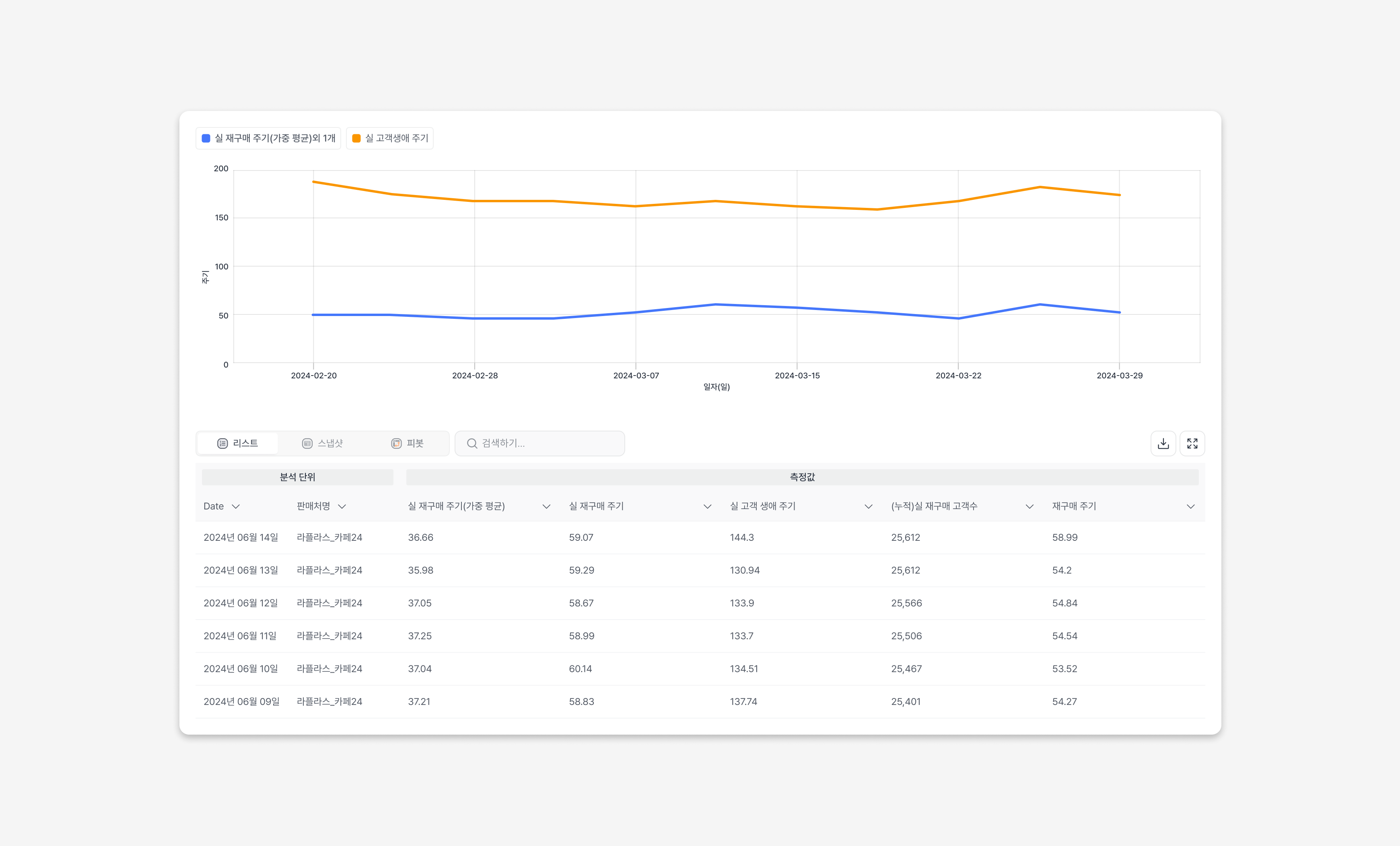
Task: Click the 측정값 group header
Action: click(x=802, y=477)
